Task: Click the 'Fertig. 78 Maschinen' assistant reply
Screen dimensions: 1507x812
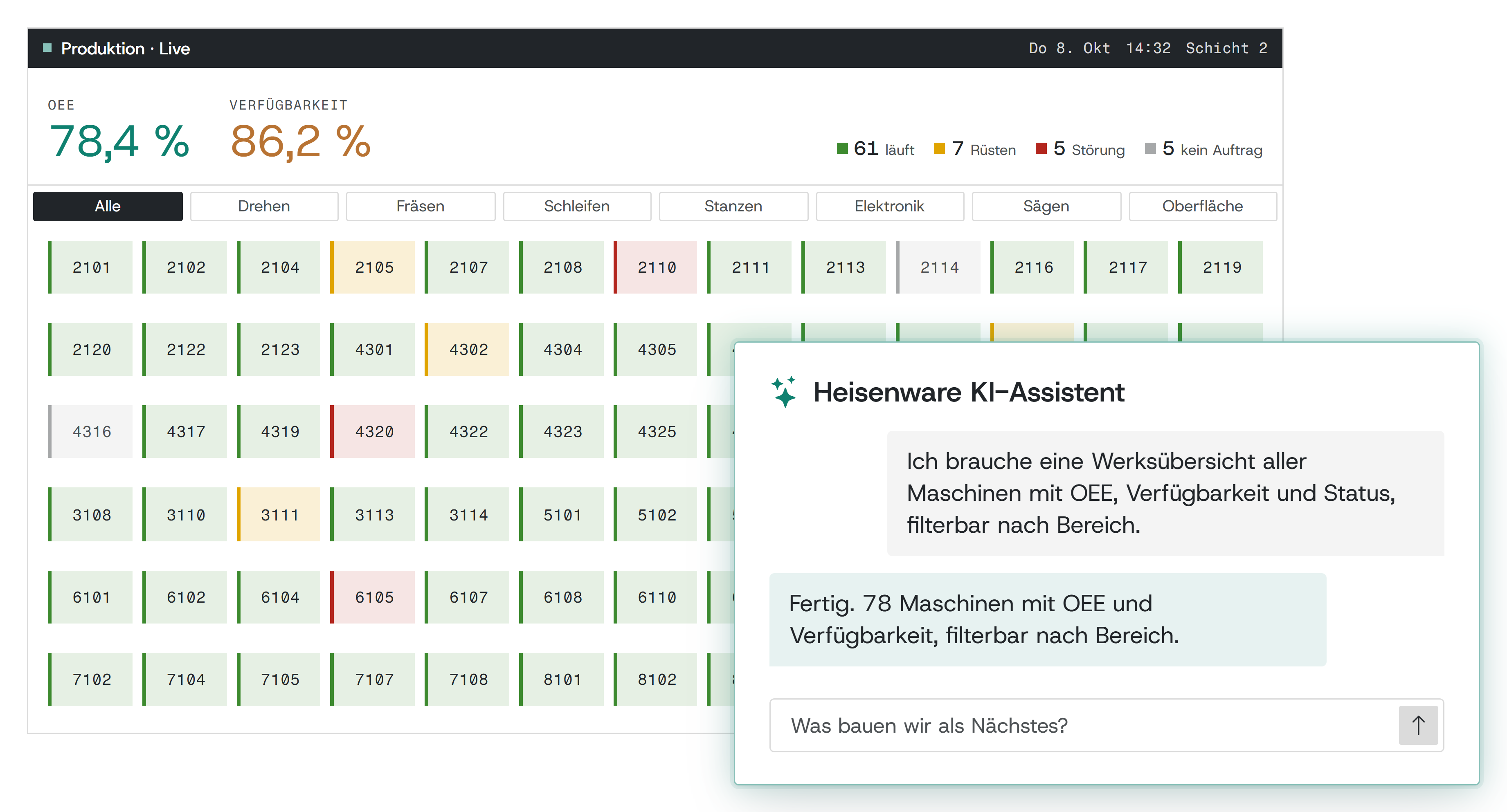Action: [x=1047, y=619]
